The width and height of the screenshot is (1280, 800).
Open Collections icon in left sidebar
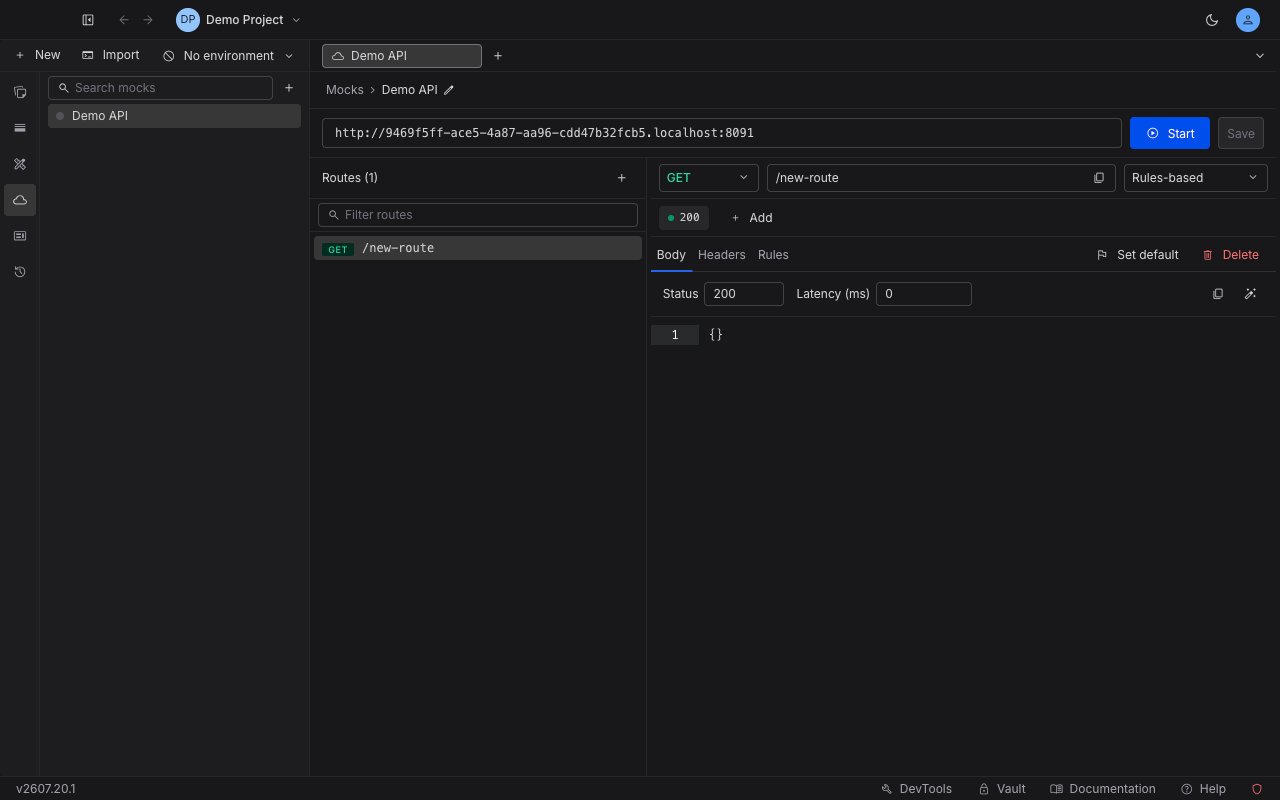20,92
